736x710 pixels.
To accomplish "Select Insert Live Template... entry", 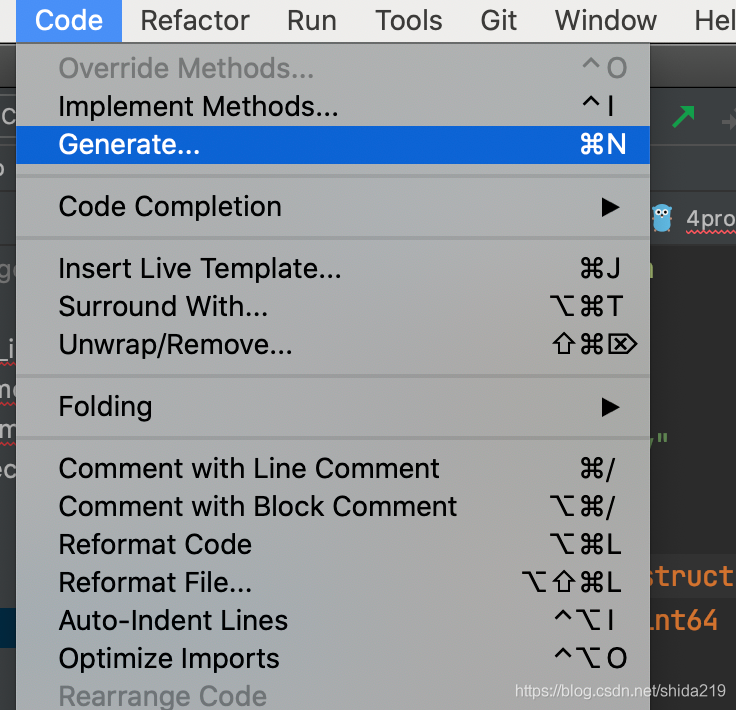I will pyautogui.click(x=200, y=269).
